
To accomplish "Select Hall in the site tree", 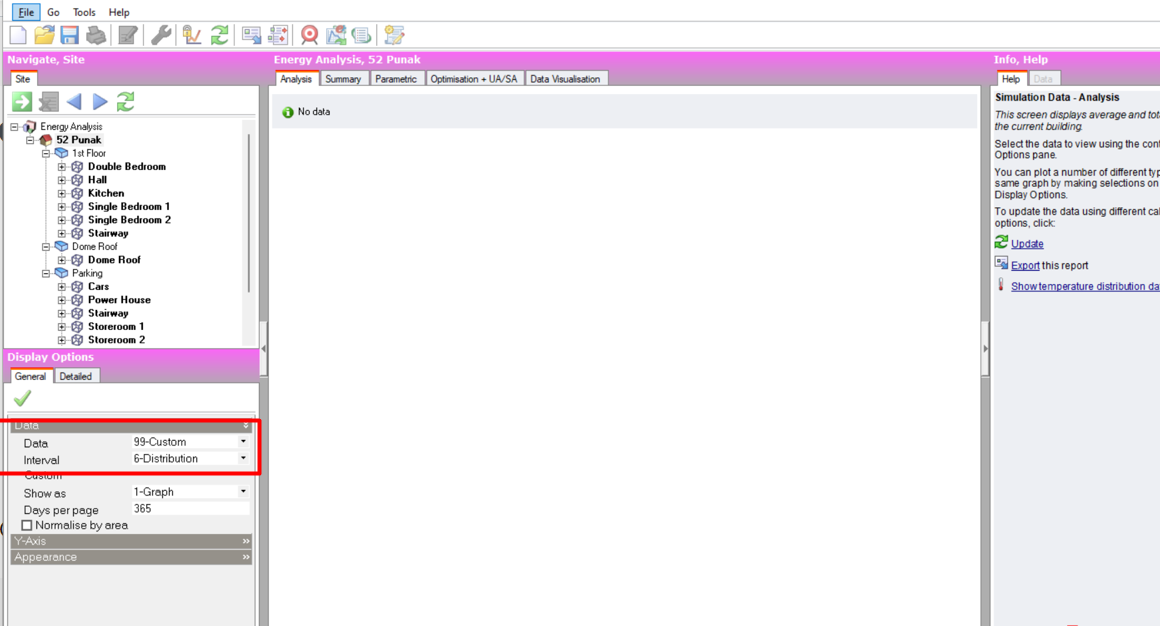I will (97, 180).
